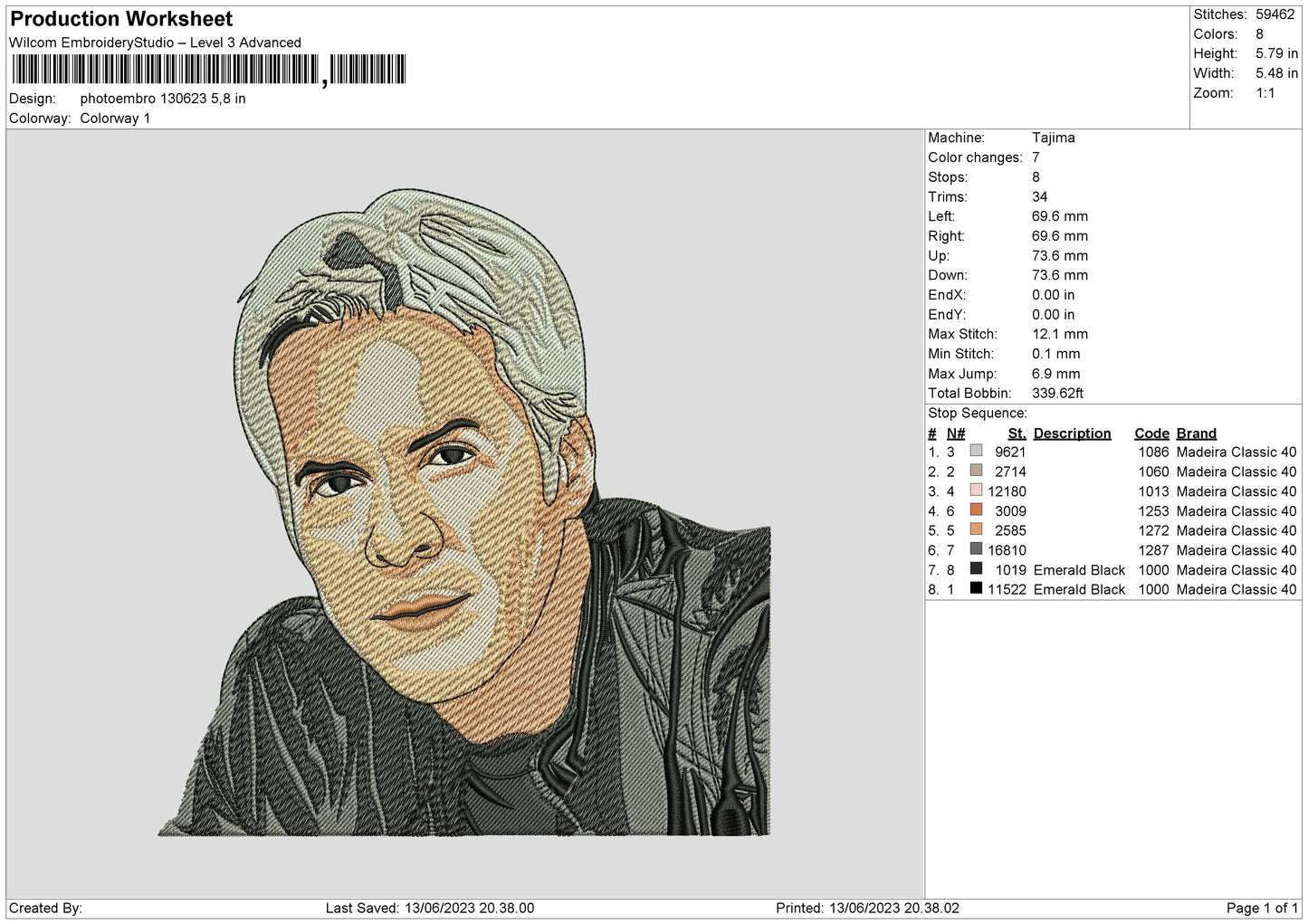Click the color swatch for code 1253

(976, 510)
